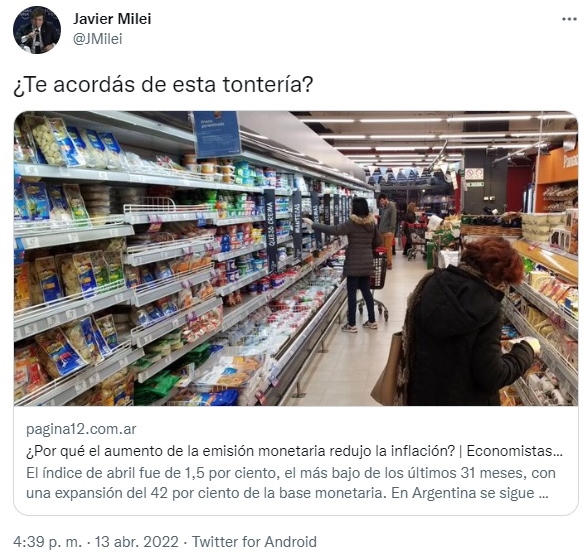The width and height of the screenshot is (585, 554).
Task: Open the pagina12.com.ar domain link
Action: pos(81,429)
